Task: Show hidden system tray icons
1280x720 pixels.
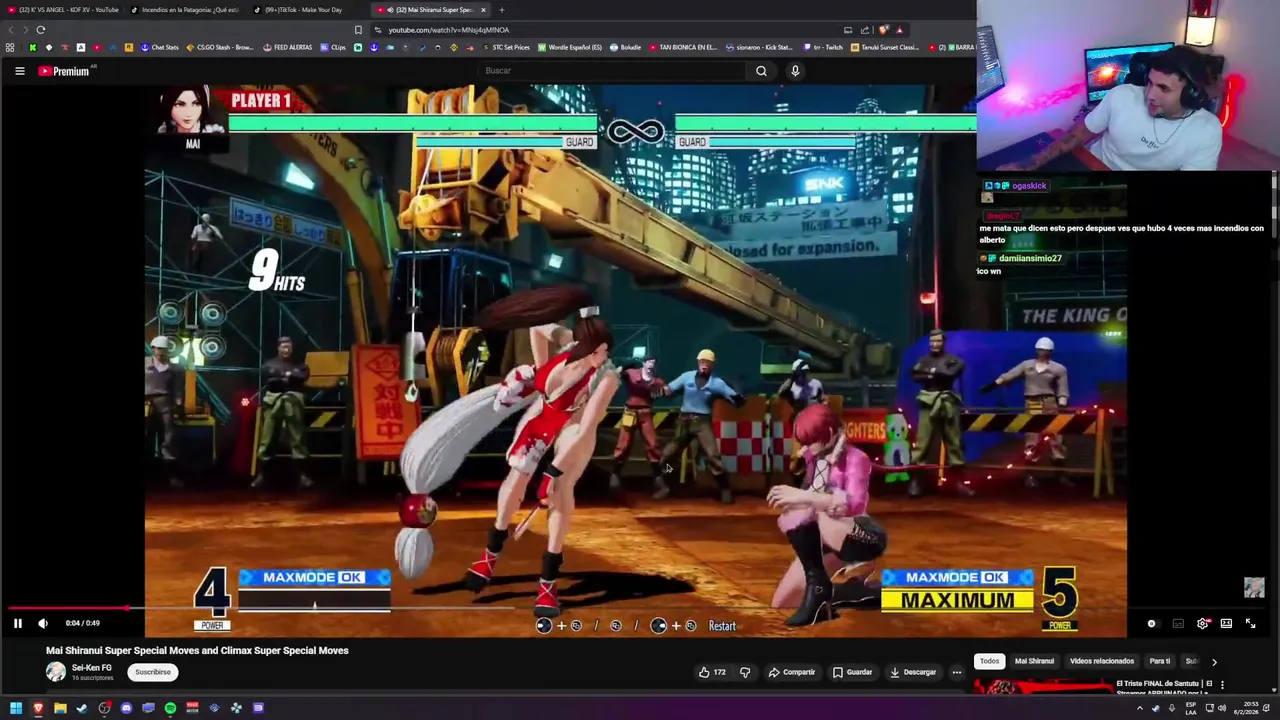Action: pyautogui.click(x=1139, y=708)
